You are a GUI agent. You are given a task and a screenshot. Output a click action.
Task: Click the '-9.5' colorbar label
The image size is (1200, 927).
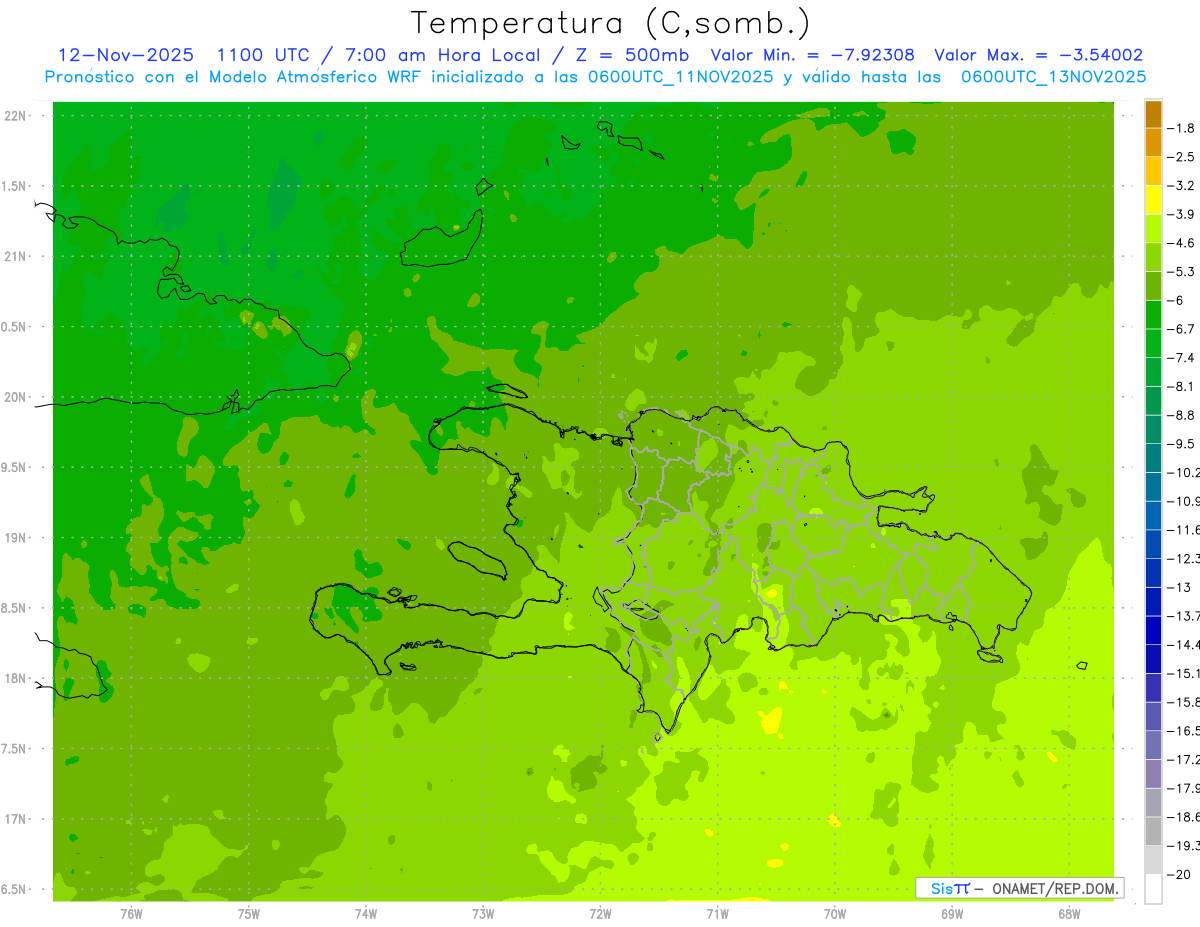(1182, 444)
